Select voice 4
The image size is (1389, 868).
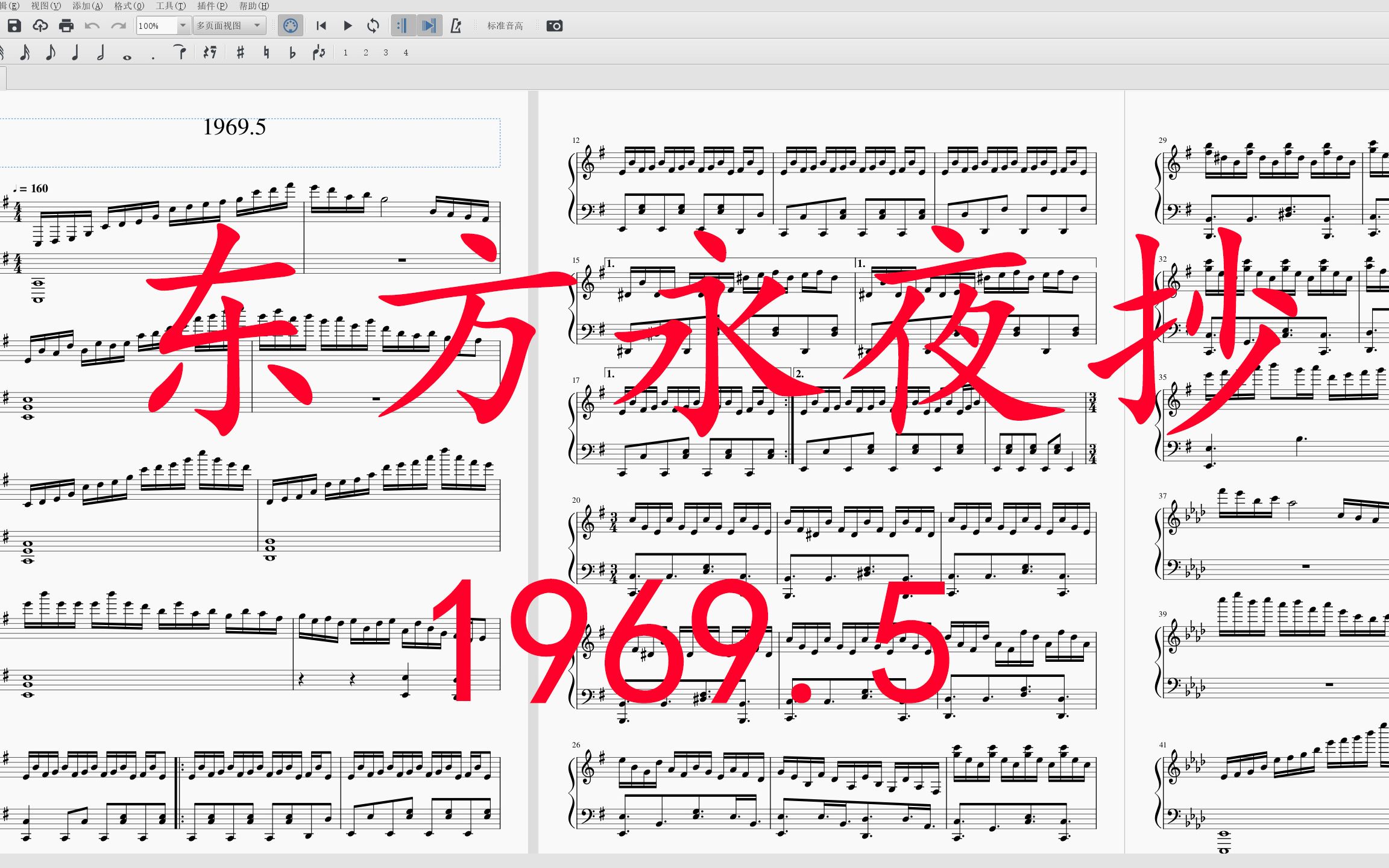coord(406,53)
